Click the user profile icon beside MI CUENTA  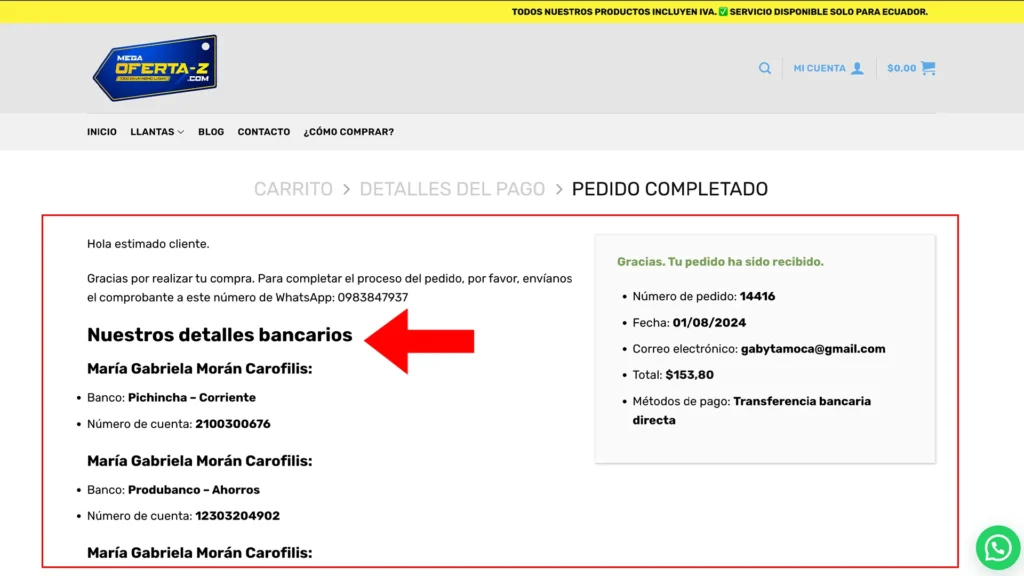click(857, 68)
